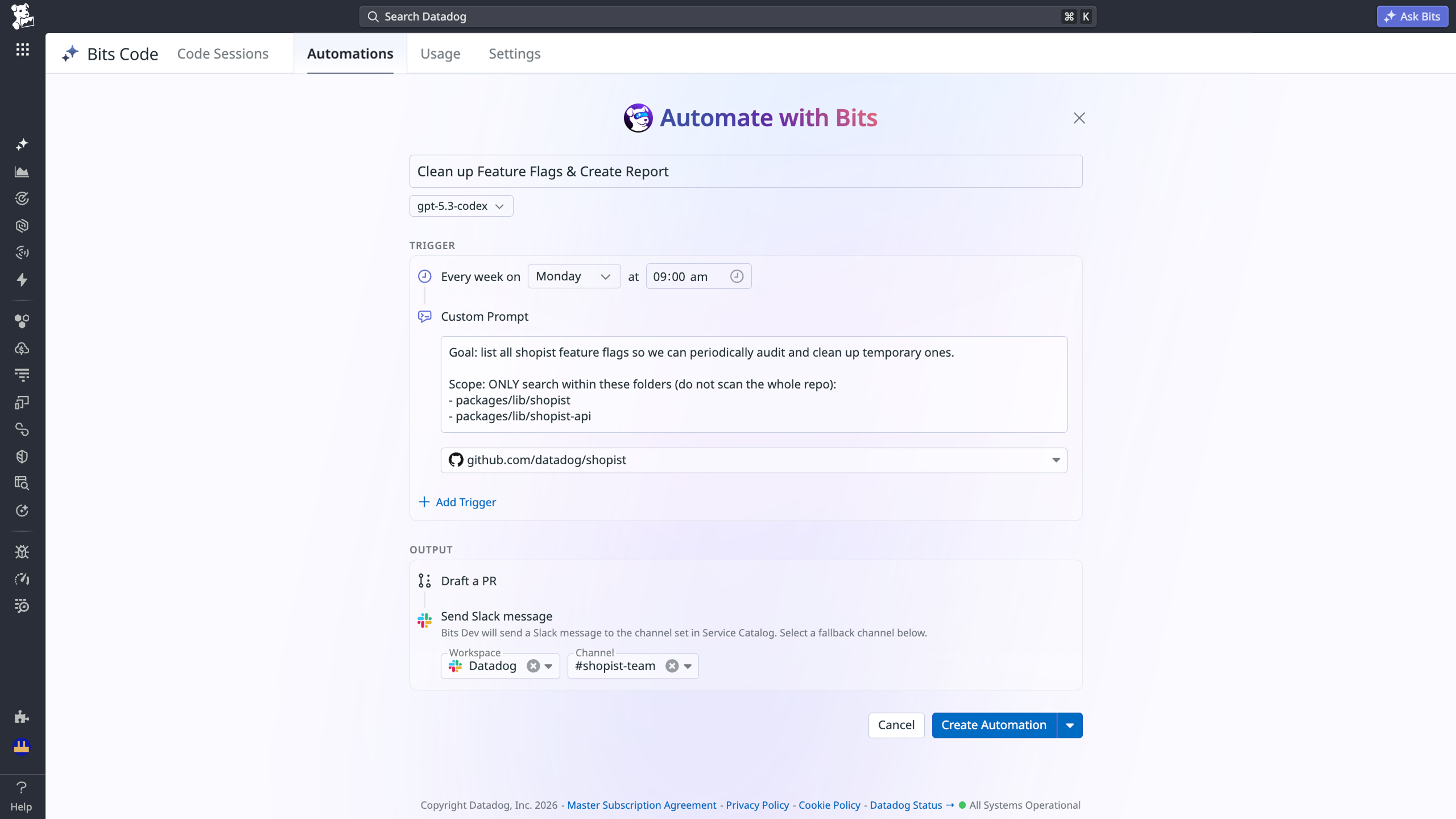Click the automation name input field
This screenshot has width=1456, height=819.
(x=746, y=171)
